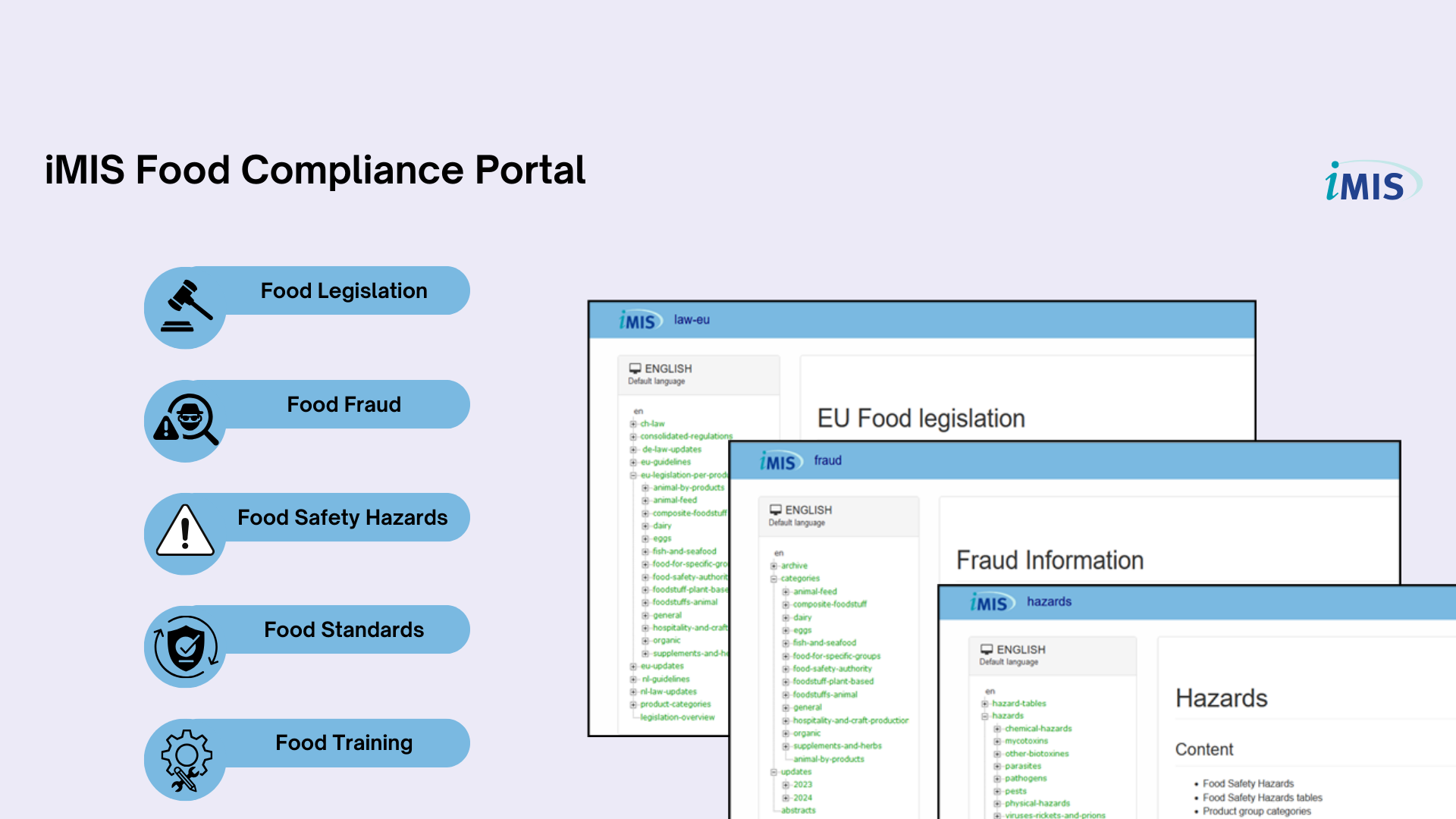Open pests in hazards tree
The image size is (1456, 819).
click(1015, 791)
